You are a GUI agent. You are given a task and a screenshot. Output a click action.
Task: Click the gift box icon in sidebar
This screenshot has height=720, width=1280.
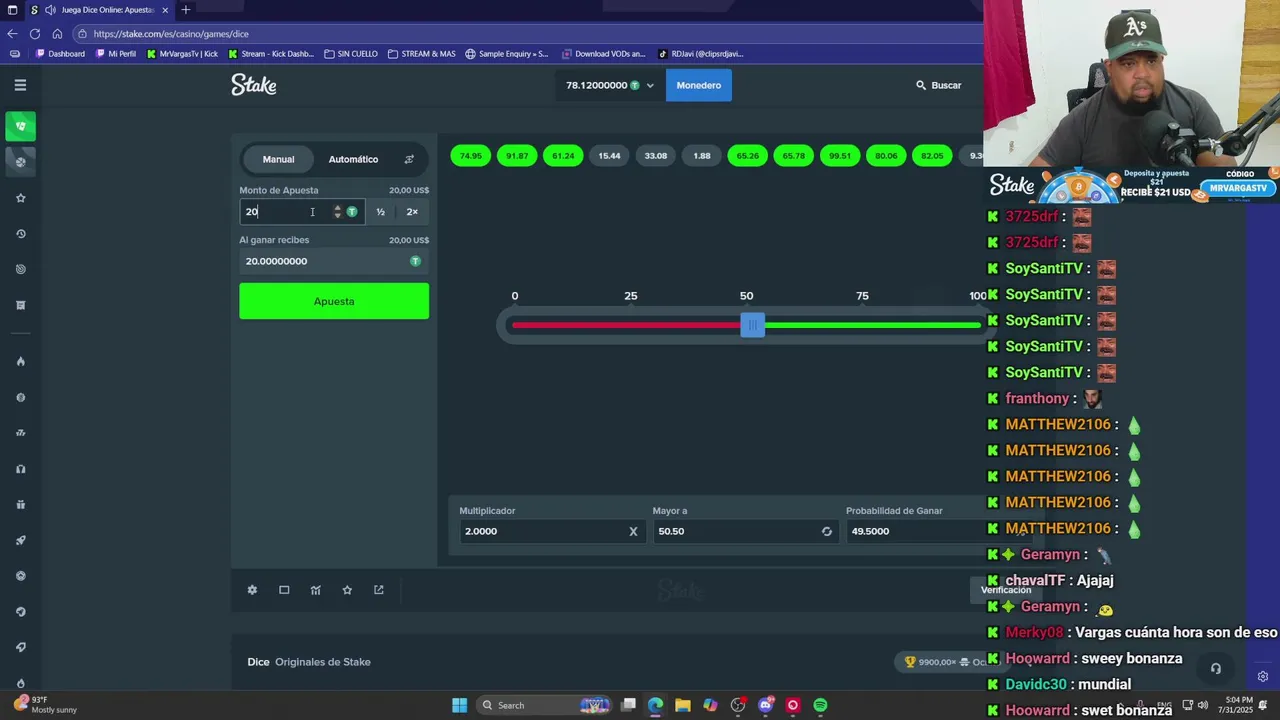pyautogui.click(x=20, y=505)
